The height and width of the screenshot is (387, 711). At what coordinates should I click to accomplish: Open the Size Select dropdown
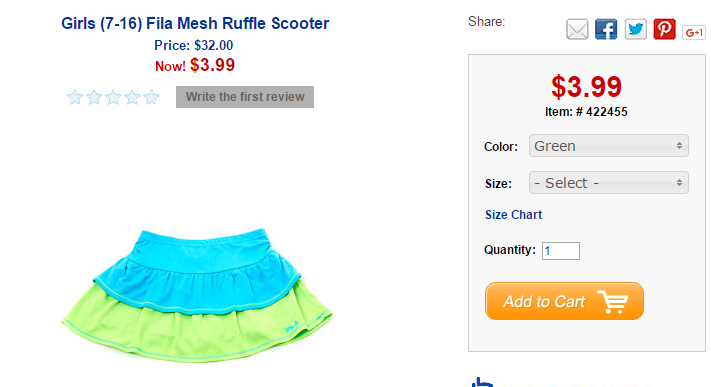point(609,183)
